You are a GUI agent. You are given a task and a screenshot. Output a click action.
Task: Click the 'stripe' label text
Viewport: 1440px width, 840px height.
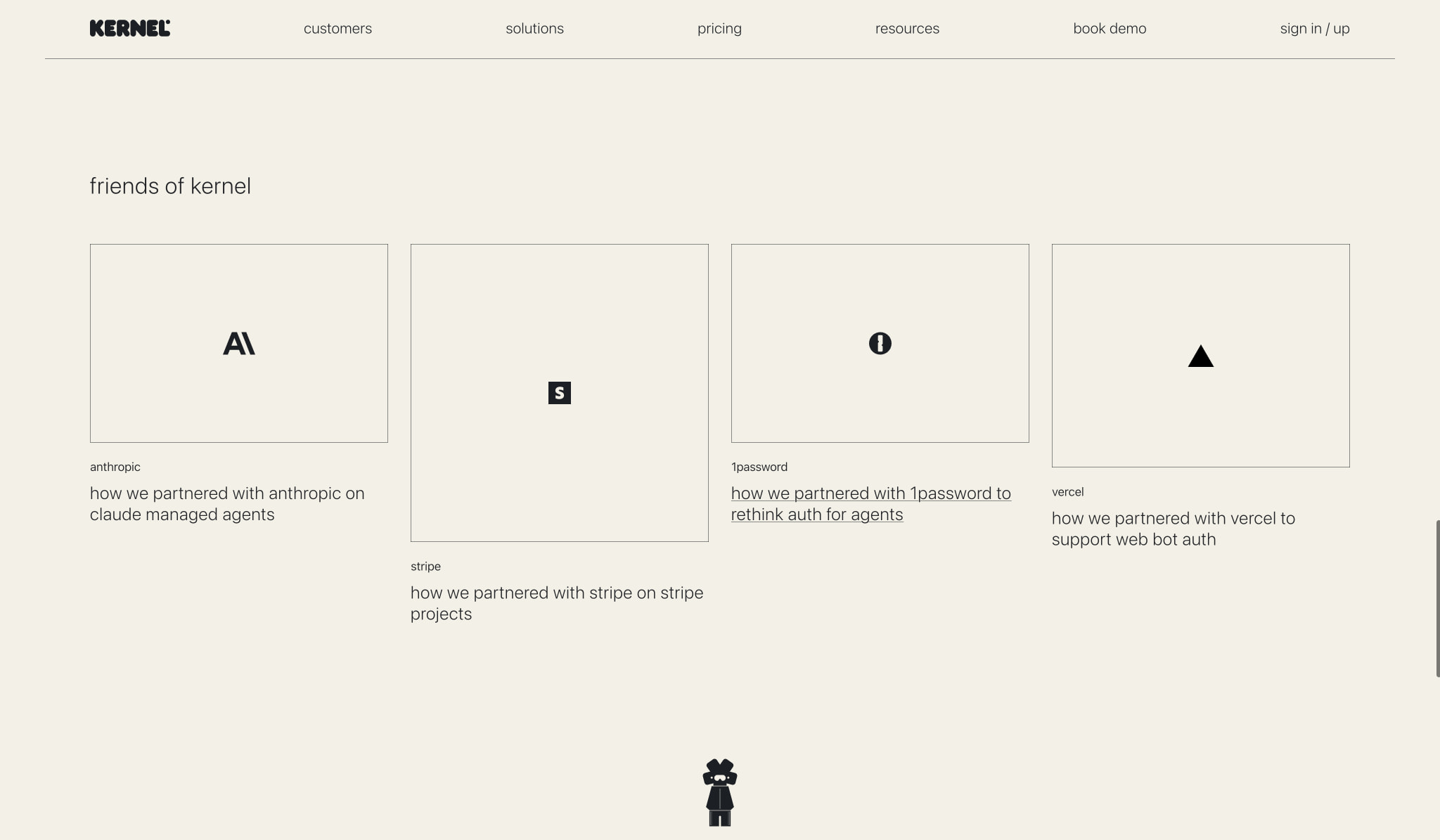pyautogui.click(x=425, y=567)
